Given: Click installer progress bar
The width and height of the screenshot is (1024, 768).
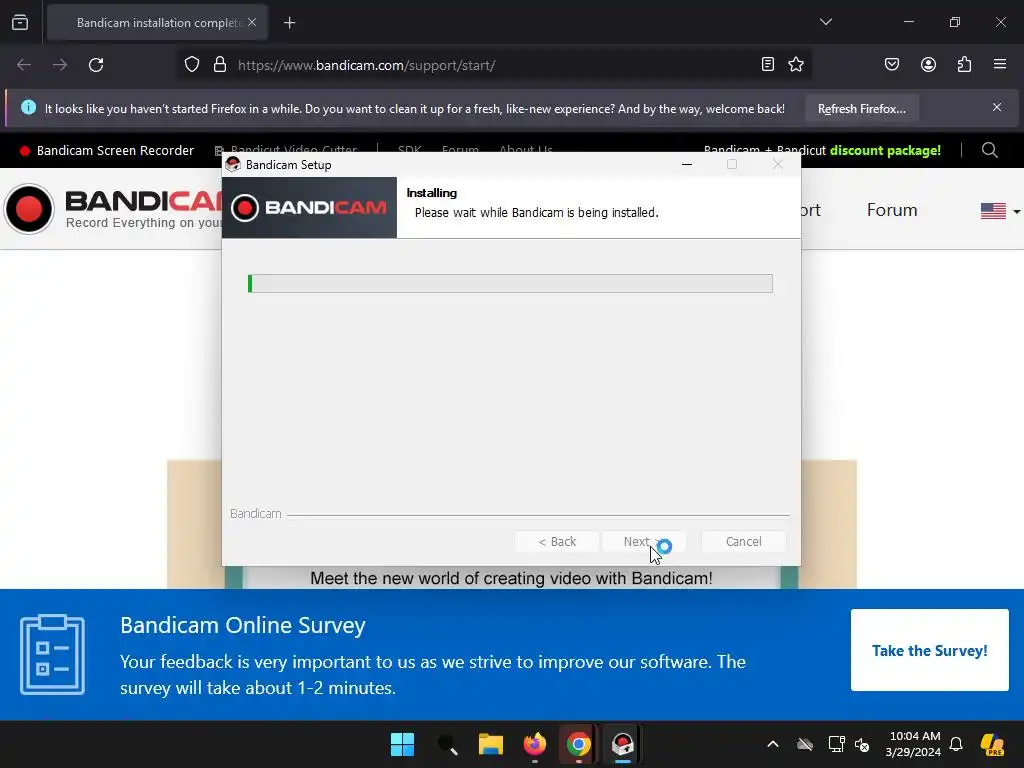Looking at the screenshot, I should [510, 283].
